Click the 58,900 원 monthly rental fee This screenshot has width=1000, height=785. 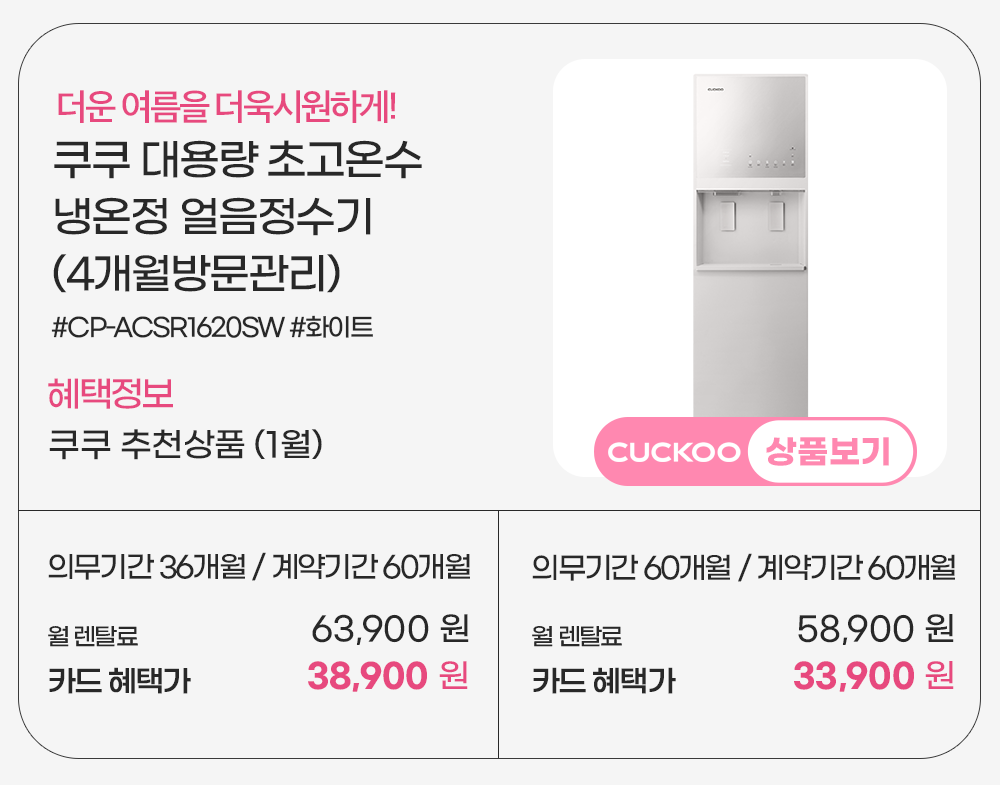point(875,630)
